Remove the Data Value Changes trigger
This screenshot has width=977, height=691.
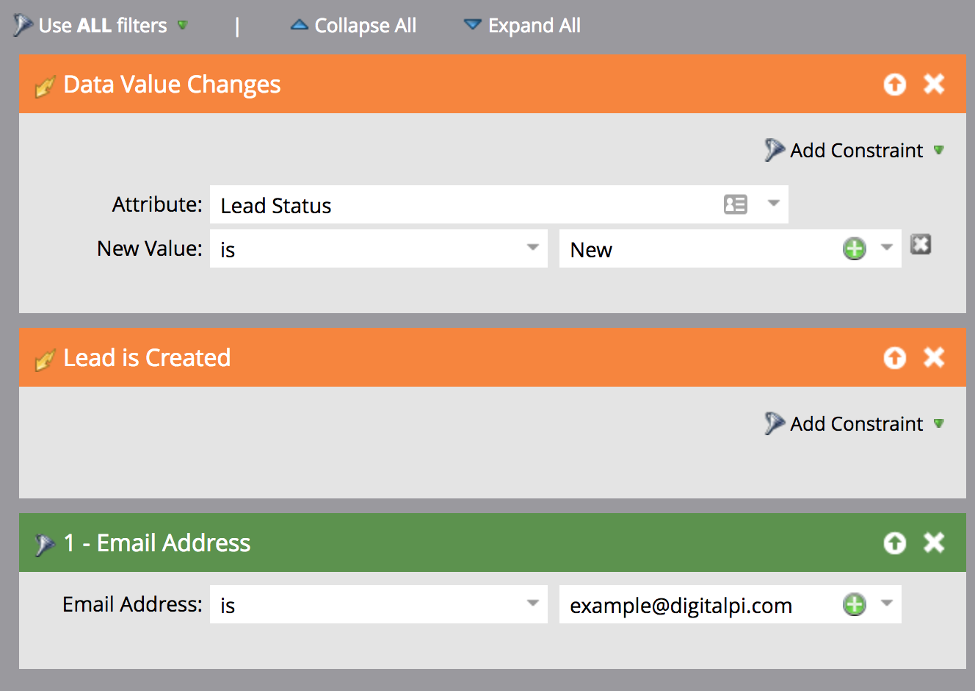coord(934,85)
